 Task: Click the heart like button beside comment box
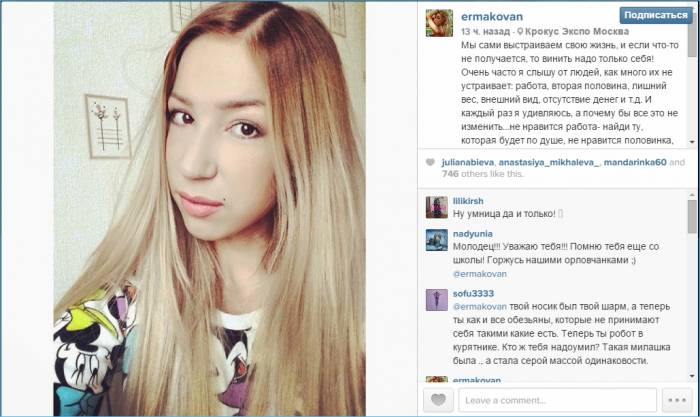pos(438,400)
